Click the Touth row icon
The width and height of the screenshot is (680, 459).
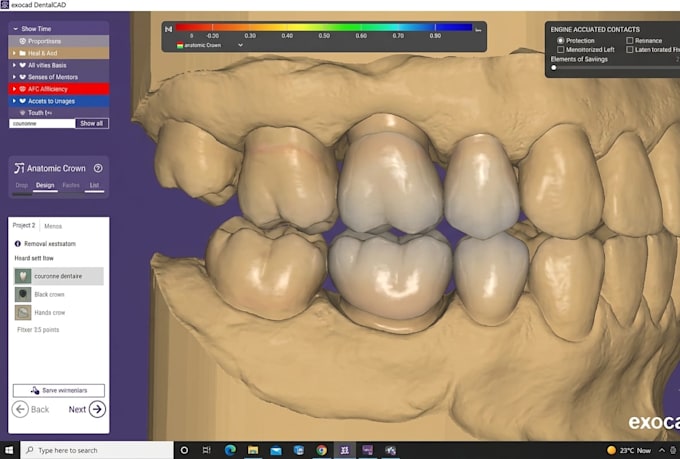pos(23,113)
